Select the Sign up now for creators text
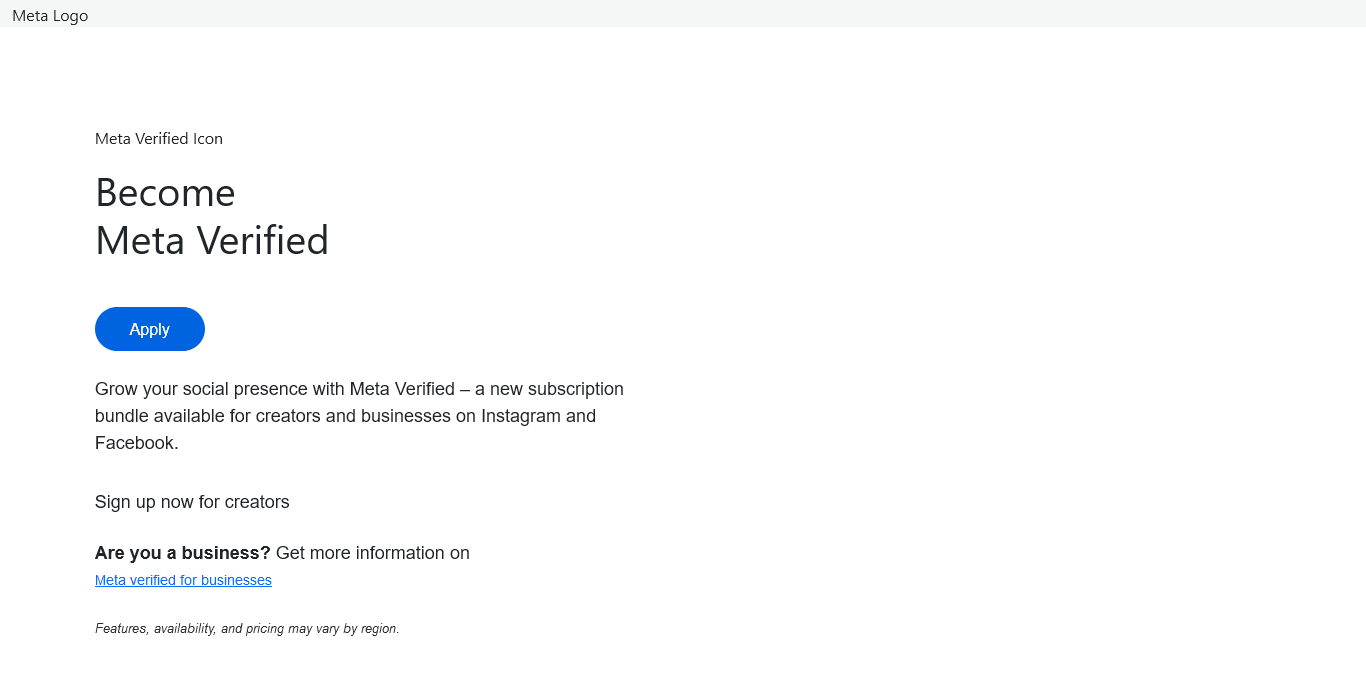Screen dimensions: 1366x683 [x=192, y=502]
